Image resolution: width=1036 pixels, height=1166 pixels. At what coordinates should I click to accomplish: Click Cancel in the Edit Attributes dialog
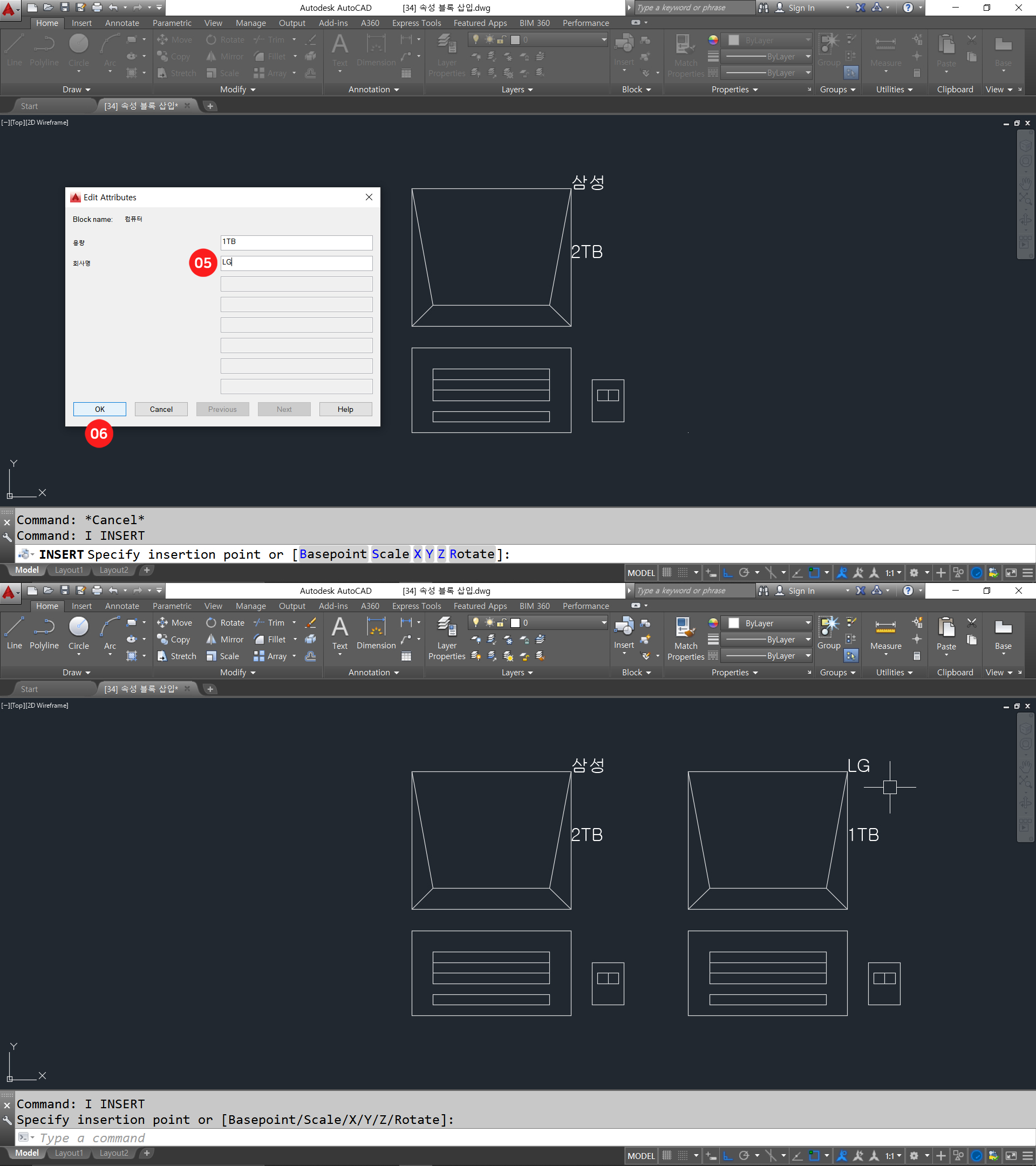pyautogui.click(x=161, y=410)
